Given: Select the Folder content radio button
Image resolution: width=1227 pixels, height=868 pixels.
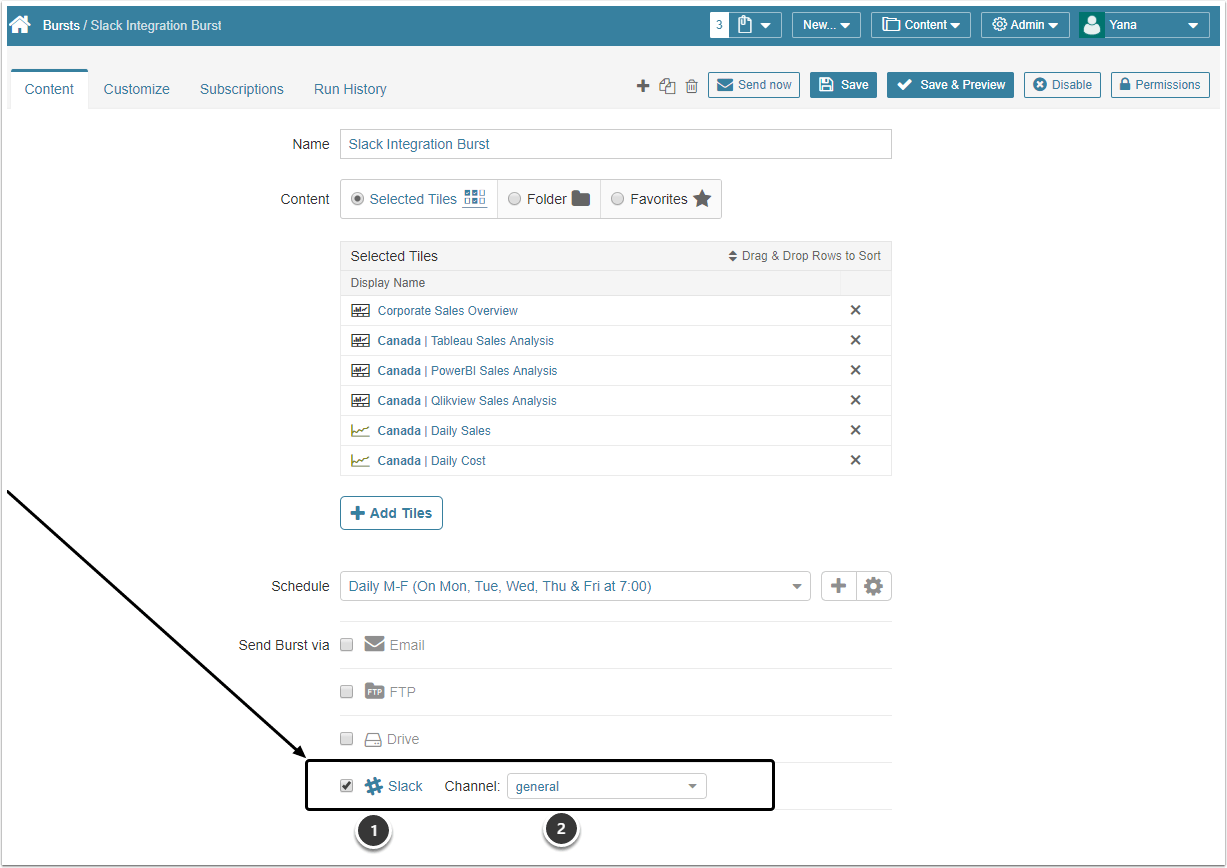Looking at the screenshot, I should click(x=514, y=199).
